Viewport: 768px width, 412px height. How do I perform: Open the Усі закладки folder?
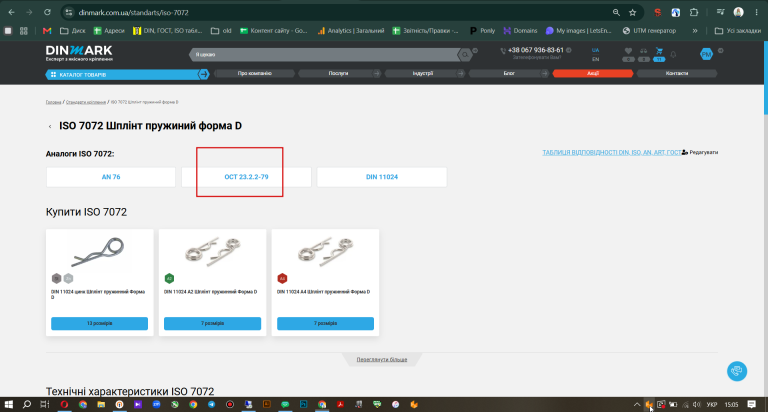click(x=738, y=30)
